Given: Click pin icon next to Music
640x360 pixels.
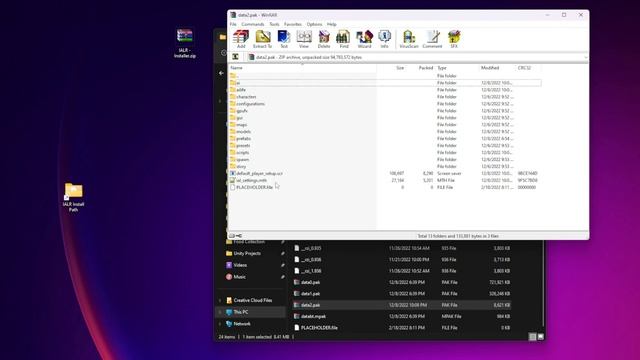Looking at the screenshot, I should tap(282, 277).
